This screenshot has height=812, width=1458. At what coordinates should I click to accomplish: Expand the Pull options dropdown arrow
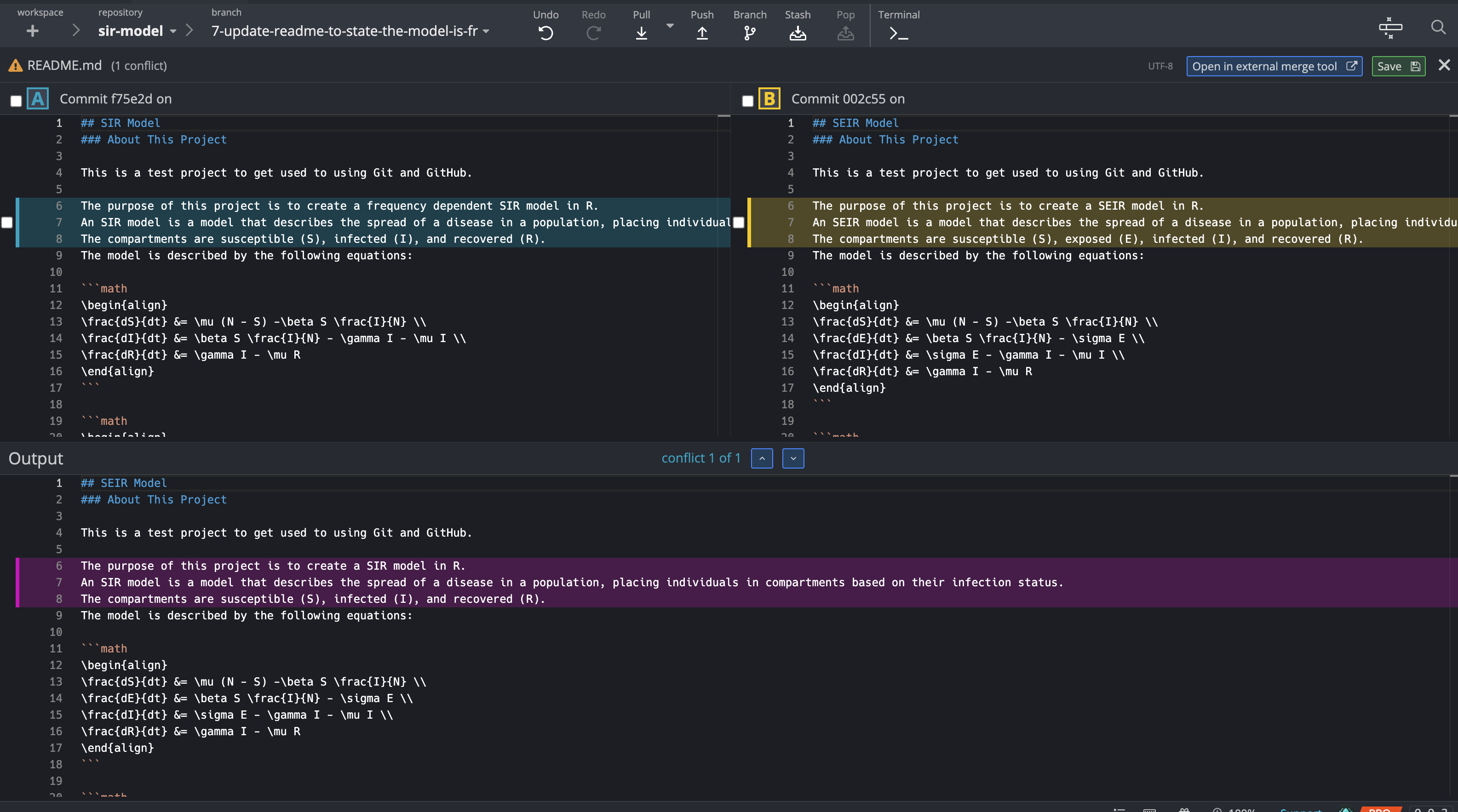pyautogui.click(x=670, y=26)
